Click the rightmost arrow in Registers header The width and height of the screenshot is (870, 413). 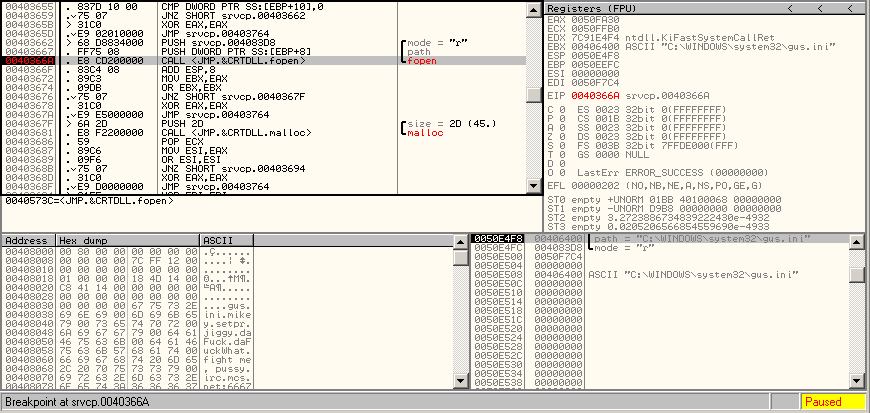848,8
